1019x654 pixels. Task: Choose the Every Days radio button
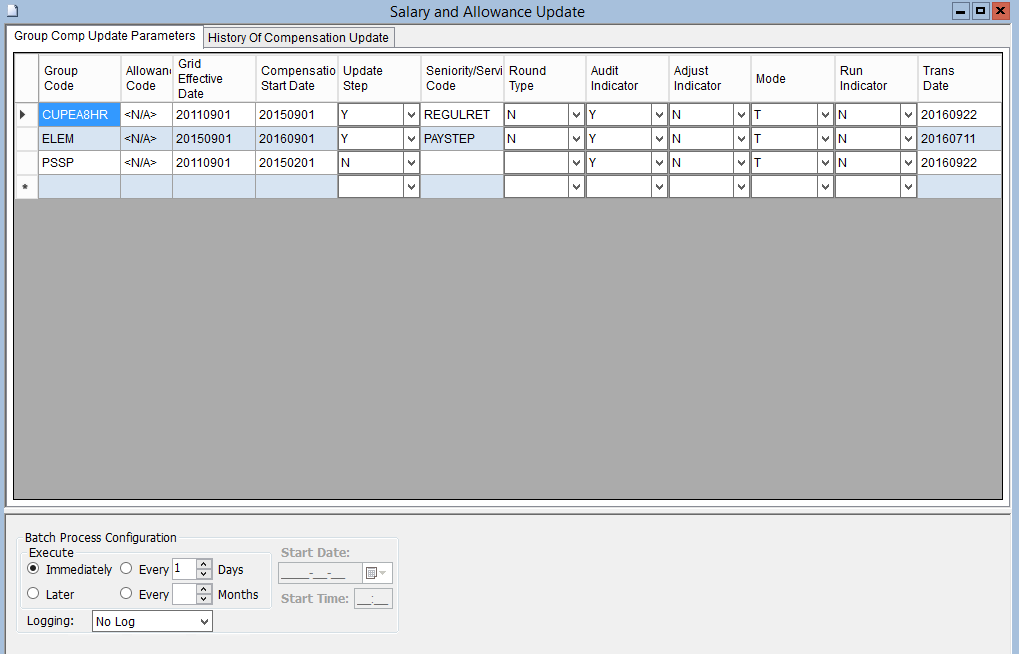click(126, 569)
